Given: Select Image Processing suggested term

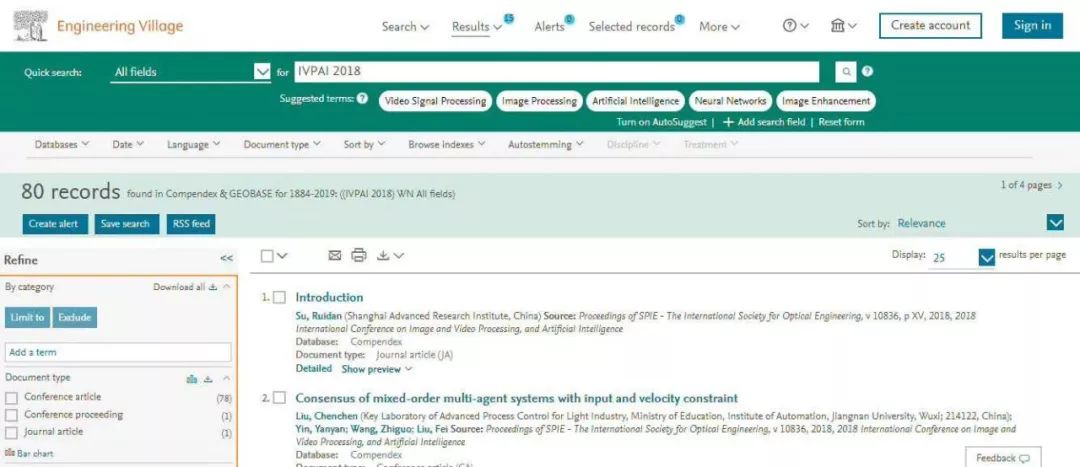Looking at the screenshot, I should click(x=539, y=101).
